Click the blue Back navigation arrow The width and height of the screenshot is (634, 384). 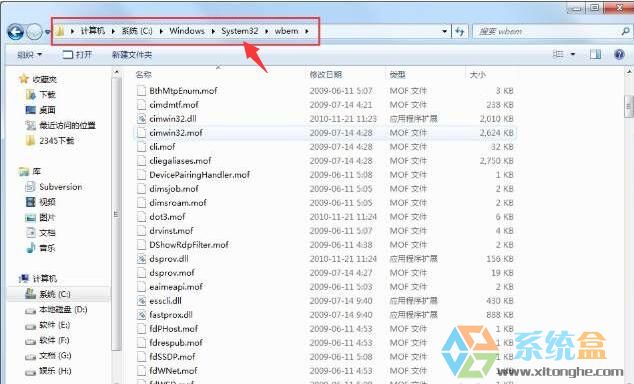coord(16,32)
